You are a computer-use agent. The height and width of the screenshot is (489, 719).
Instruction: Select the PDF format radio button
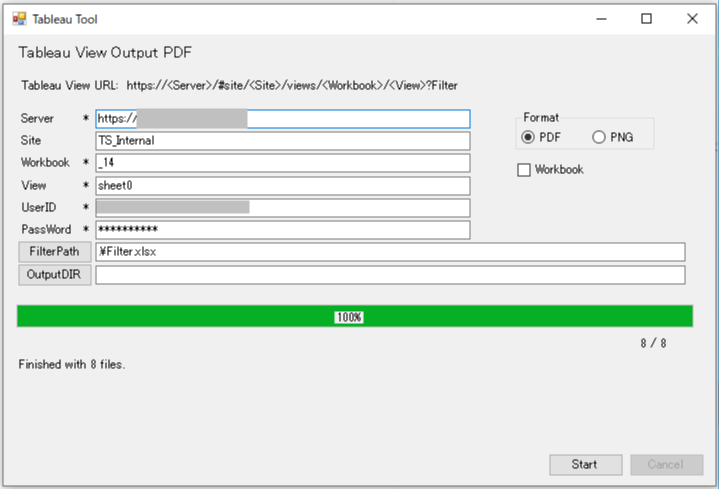(541, 137)
